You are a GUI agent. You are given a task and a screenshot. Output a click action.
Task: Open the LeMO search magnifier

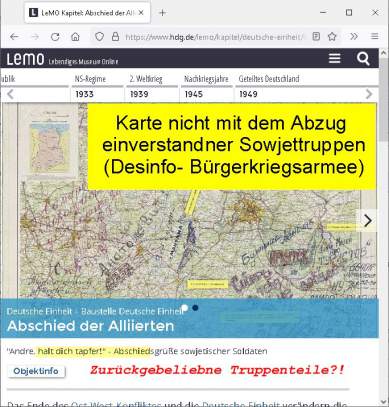click(363, 59)
